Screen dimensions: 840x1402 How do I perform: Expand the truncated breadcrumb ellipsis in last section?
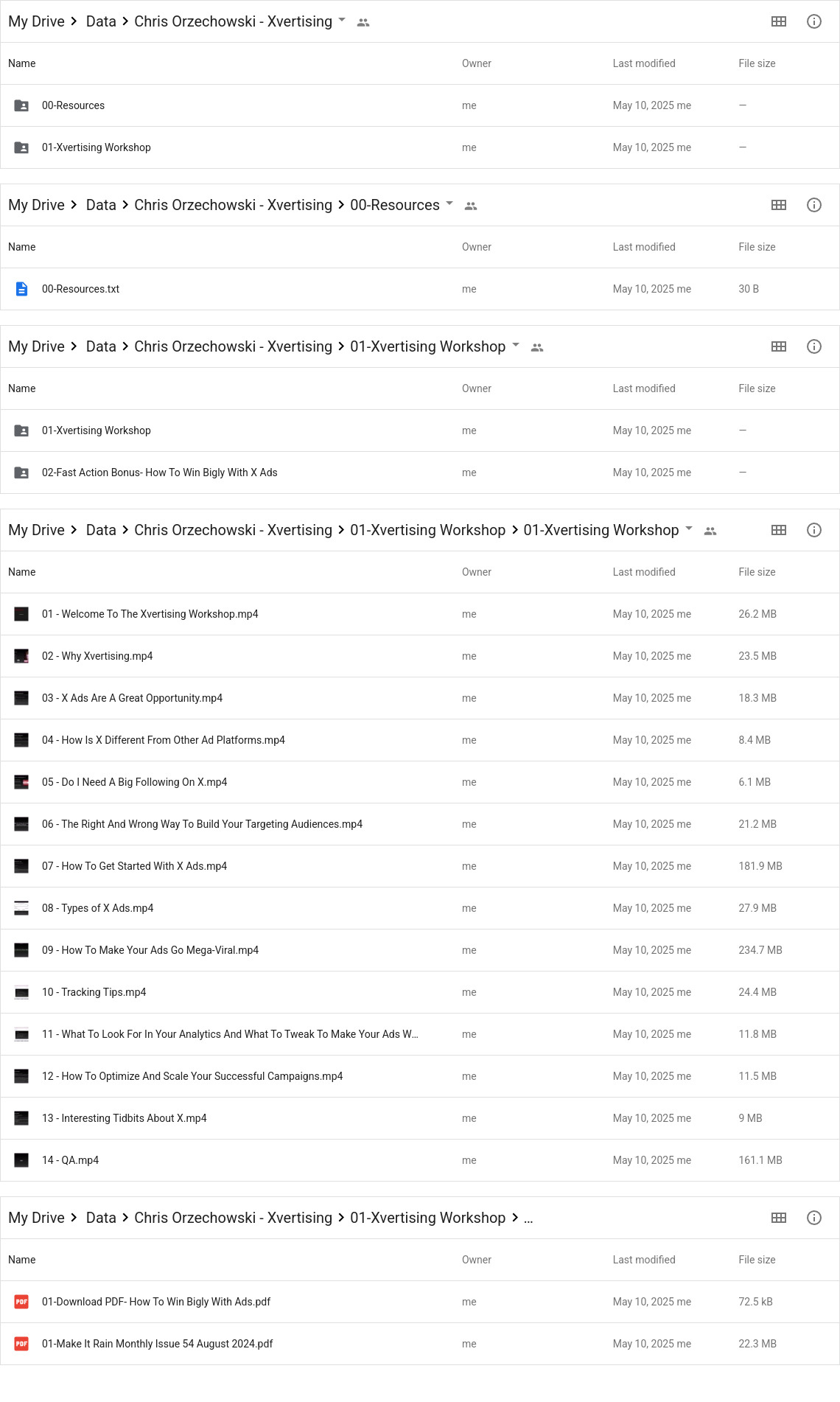point(528,1218)
